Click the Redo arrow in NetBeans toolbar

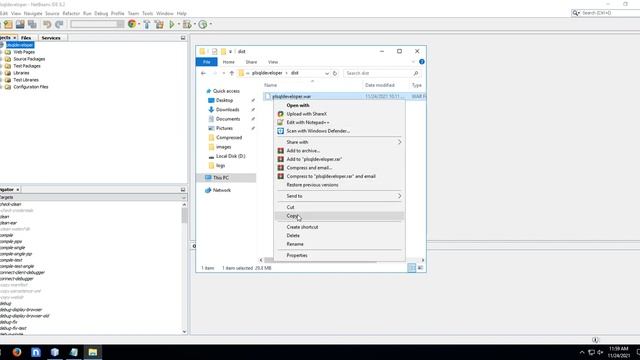[59, 24]
